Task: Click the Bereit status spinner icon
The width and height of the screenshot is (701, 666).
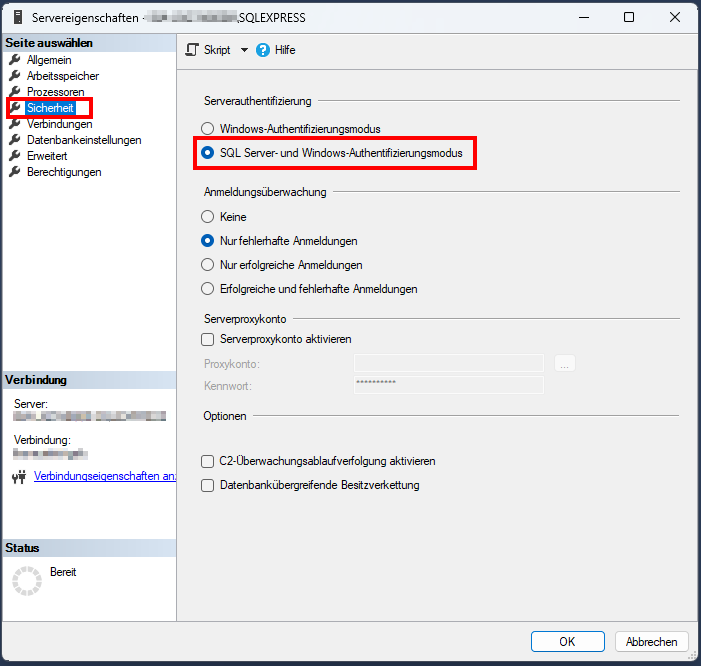Action: [27, 581]
